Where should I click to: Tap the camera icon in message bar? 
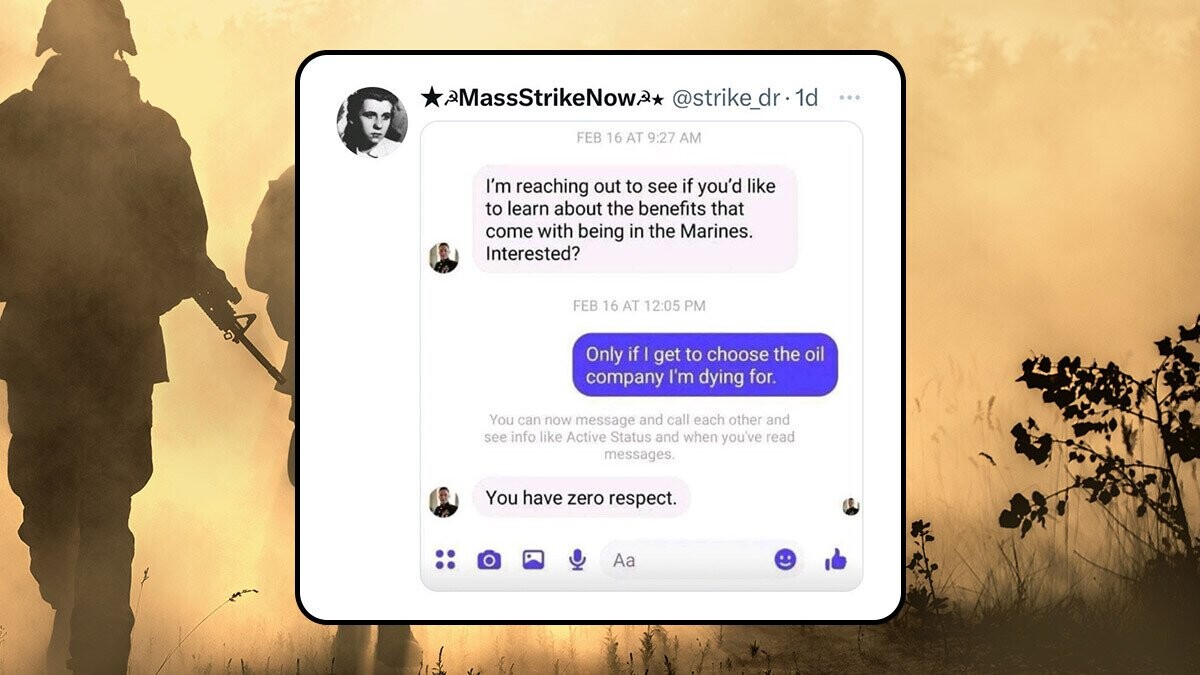coord(489,560)
